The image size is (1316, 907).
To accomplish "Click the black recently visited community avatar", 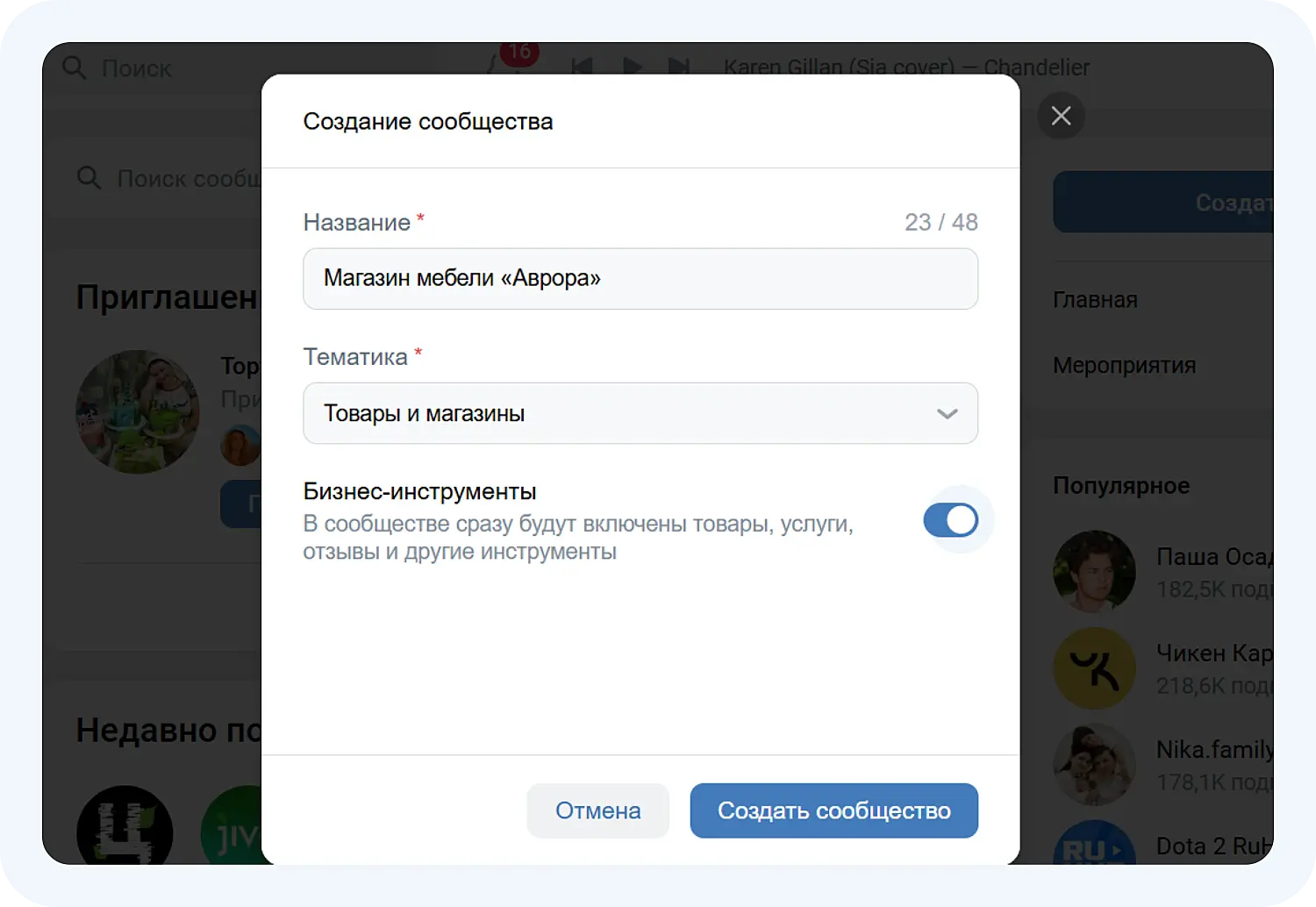I will pyautogui.click(x=125, y=825).
